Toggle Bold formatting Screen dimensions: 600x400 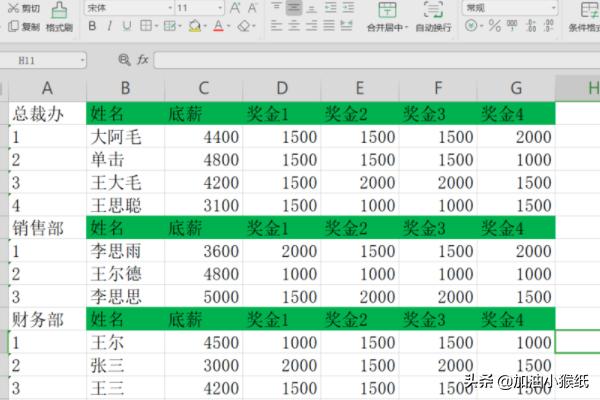pyautogui.click(x=92, y=26)
